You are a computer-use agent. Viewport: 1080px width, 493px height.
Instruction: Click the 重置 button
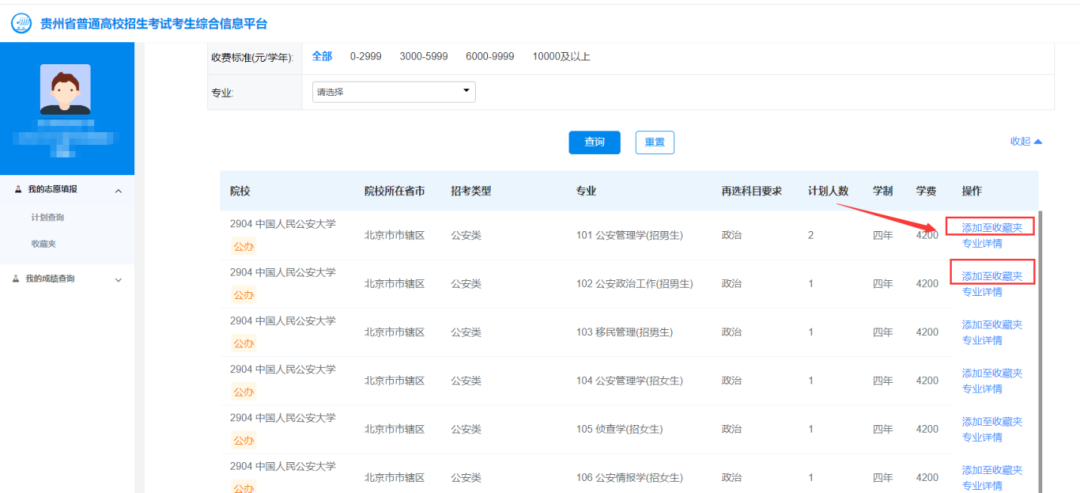point(654,143)
